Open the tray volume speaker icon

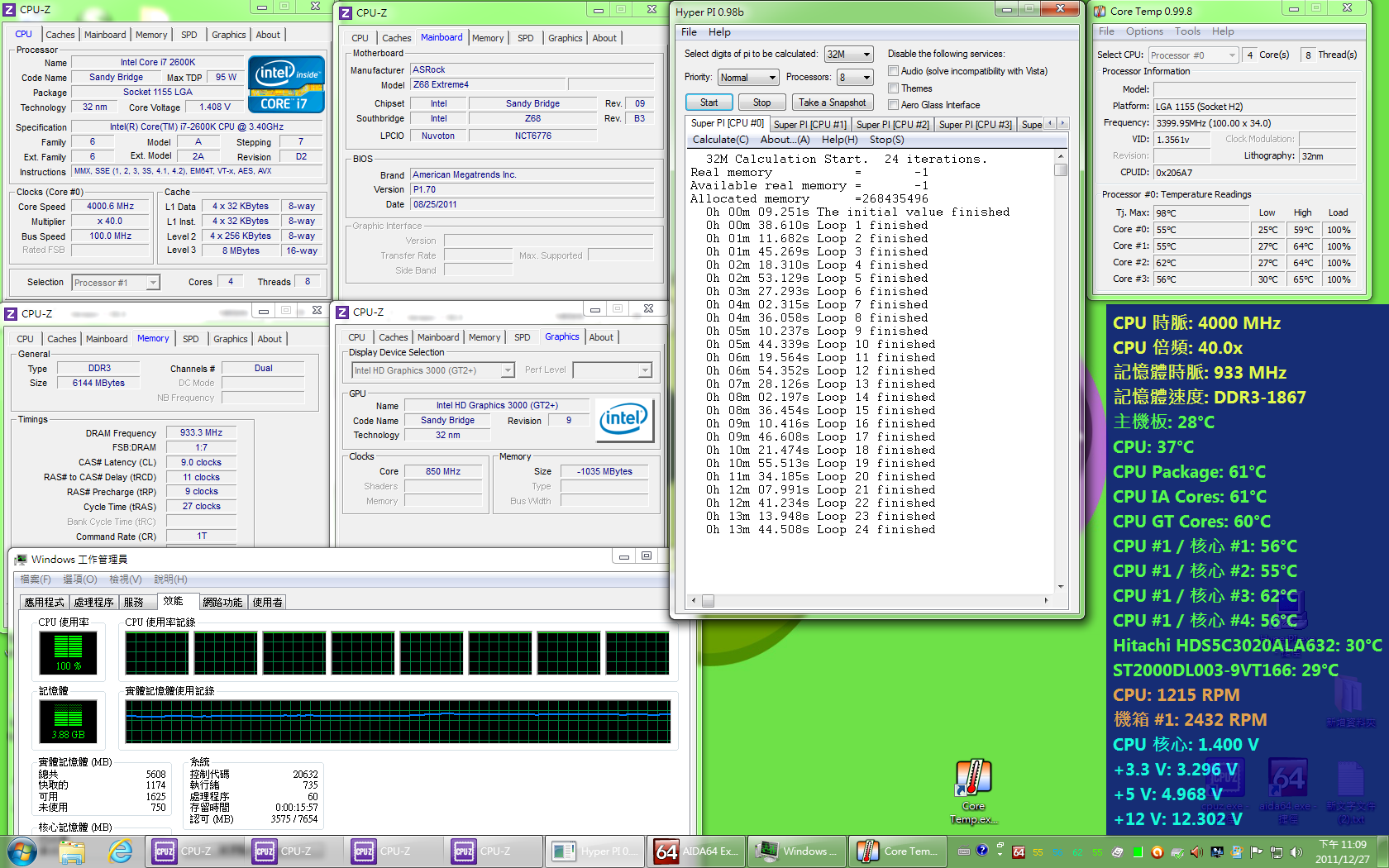point(1296,851)
